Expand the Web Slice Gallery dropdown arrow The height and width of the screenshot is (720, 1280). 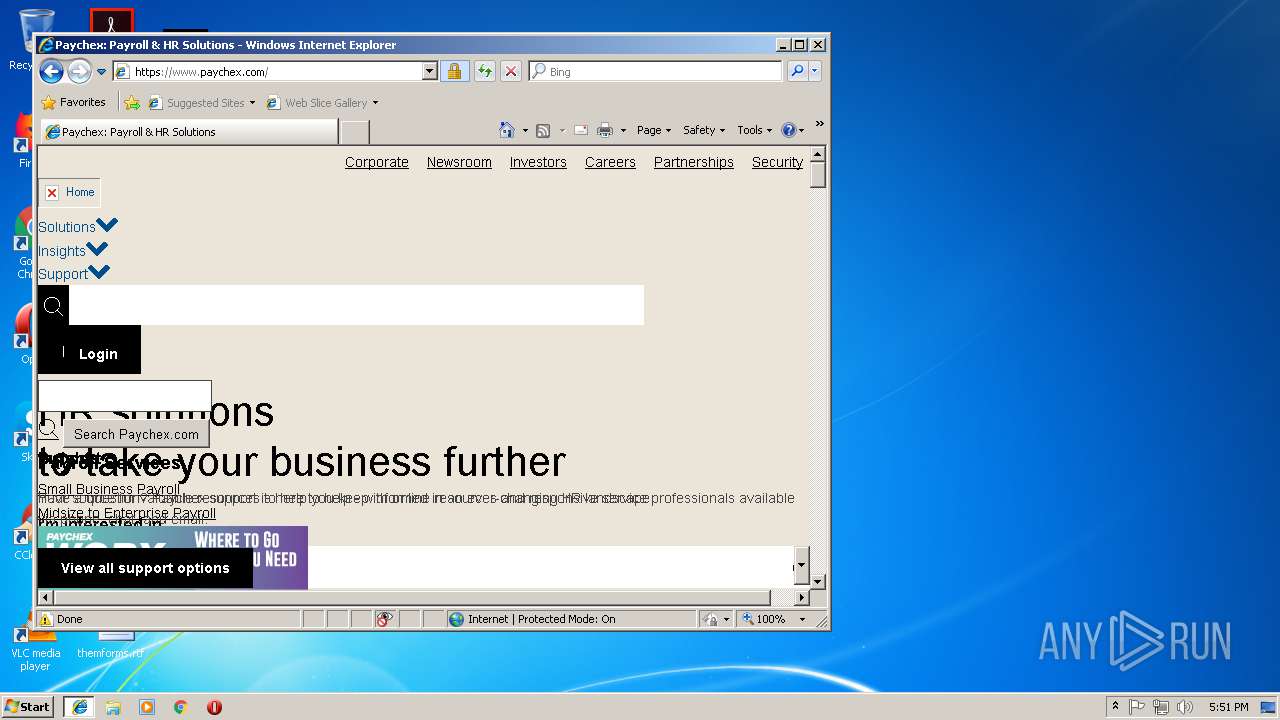pyautogui.click(x=376, y=103)
